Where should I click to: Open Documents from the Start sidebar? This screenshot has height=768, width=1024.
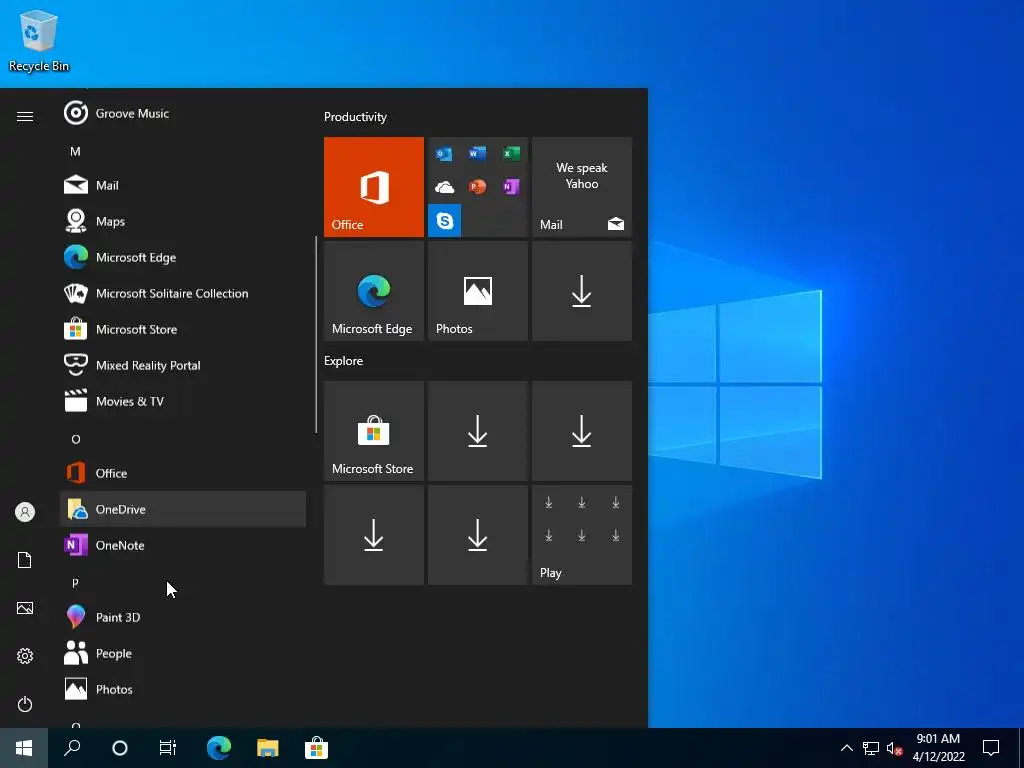25,560
